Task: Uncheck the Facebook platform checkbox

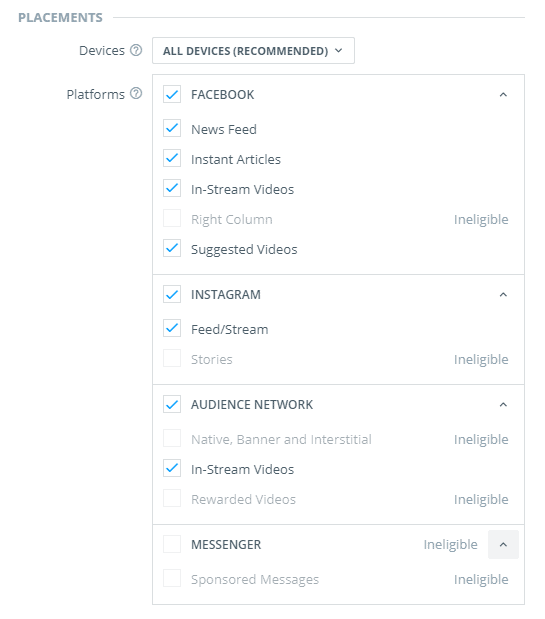Action: pyautogui.click(x=172, y=94)
